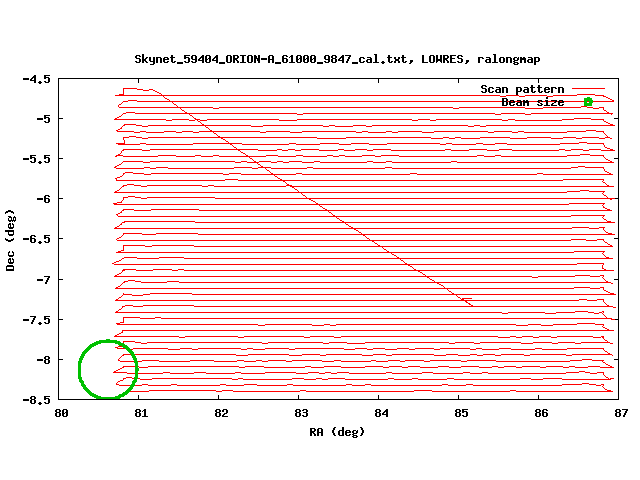Click the 'Beam size' legend label
The height and width of the screenshot is (480, 640).
coord(533,102)
